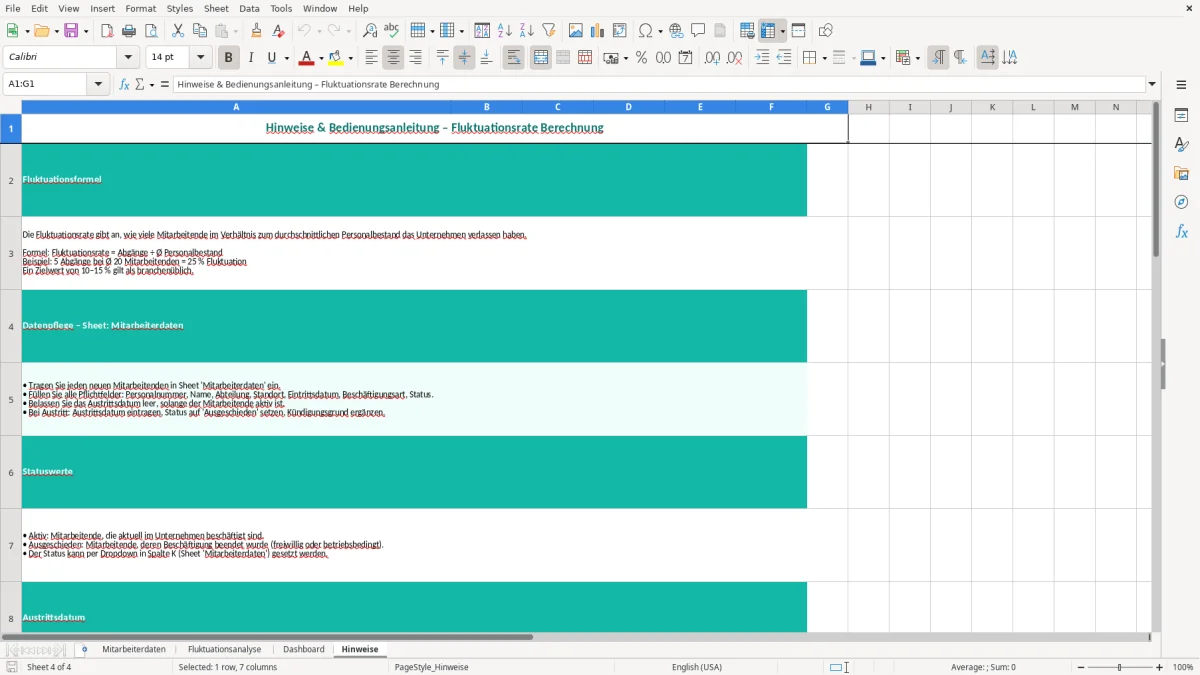The image size is (1200, 675).
Task: Open the Conditional Formatting dropdown arrow
Action: (x=917, y=58)
